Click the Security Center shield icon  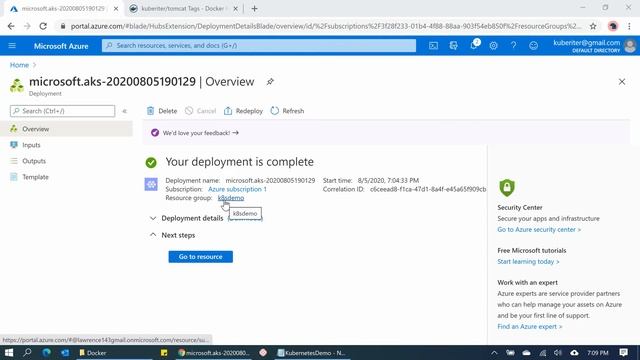[507, 188]
